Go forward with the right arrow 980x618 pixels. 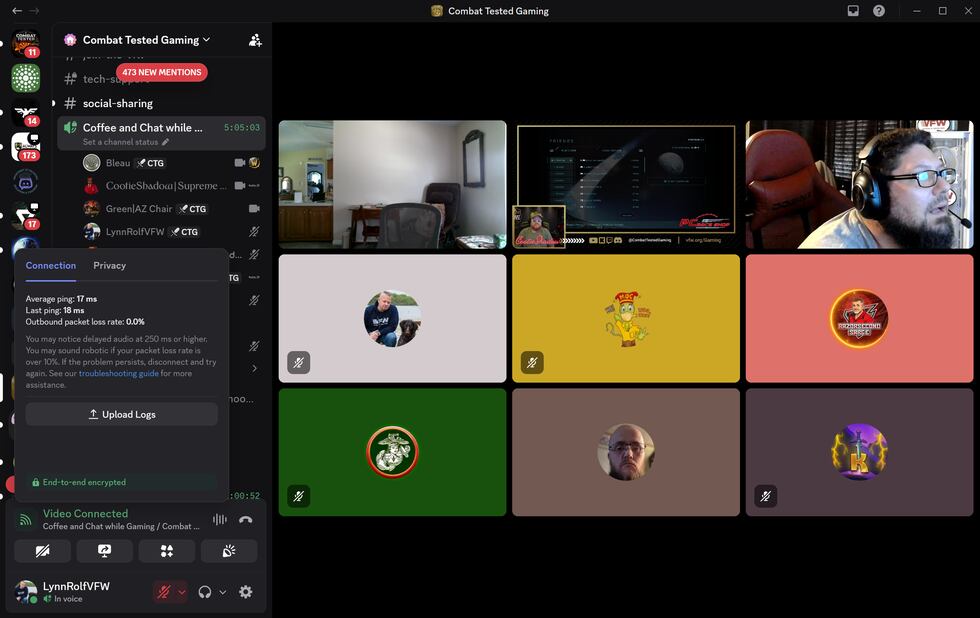(34, 11)
